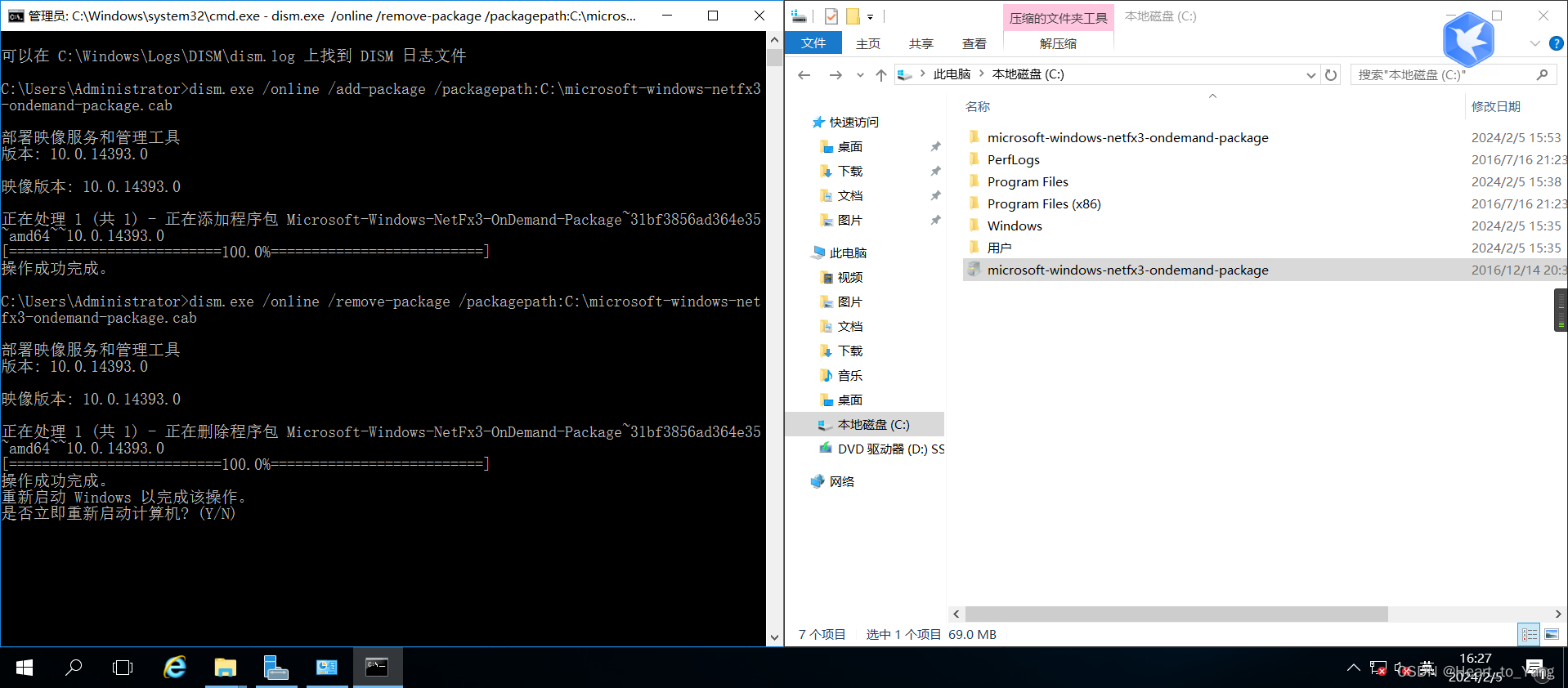
Task: Click the scroll-right arrow of Explorer's horizontal scrollbar
Action: [1558, 614]
